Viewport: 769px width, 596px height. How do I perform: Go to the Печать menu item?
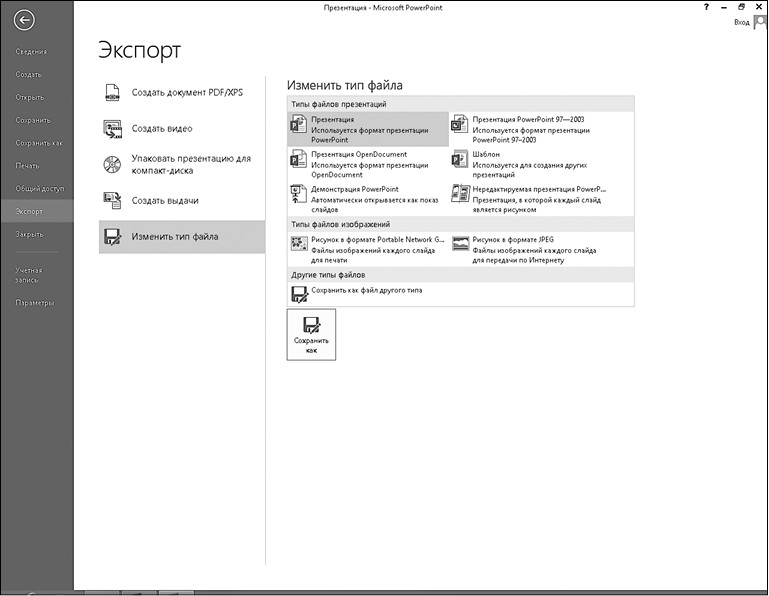pyautogui.click(x=27, y=165)
